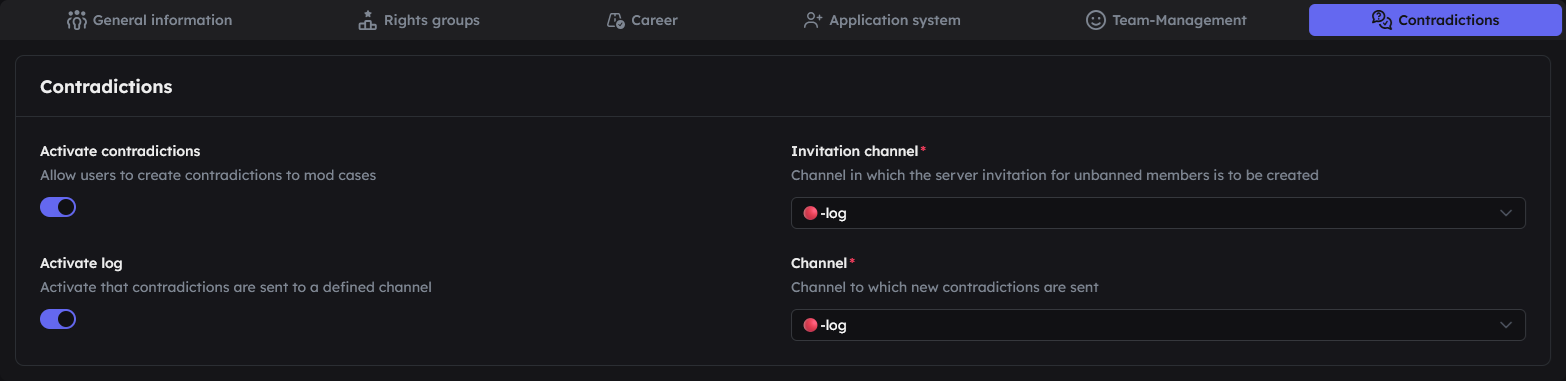Click the Contradictions chat bubbles icon
The image size is (1566, 381).
point(1382,20)
